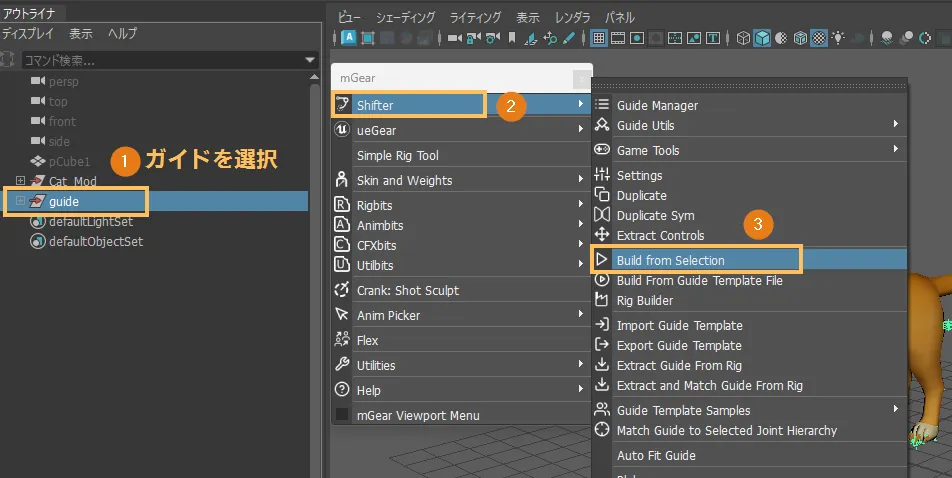Click the Game Tools gamepad icon
Viewport: 952px width, 478px height.
[601, 150]
